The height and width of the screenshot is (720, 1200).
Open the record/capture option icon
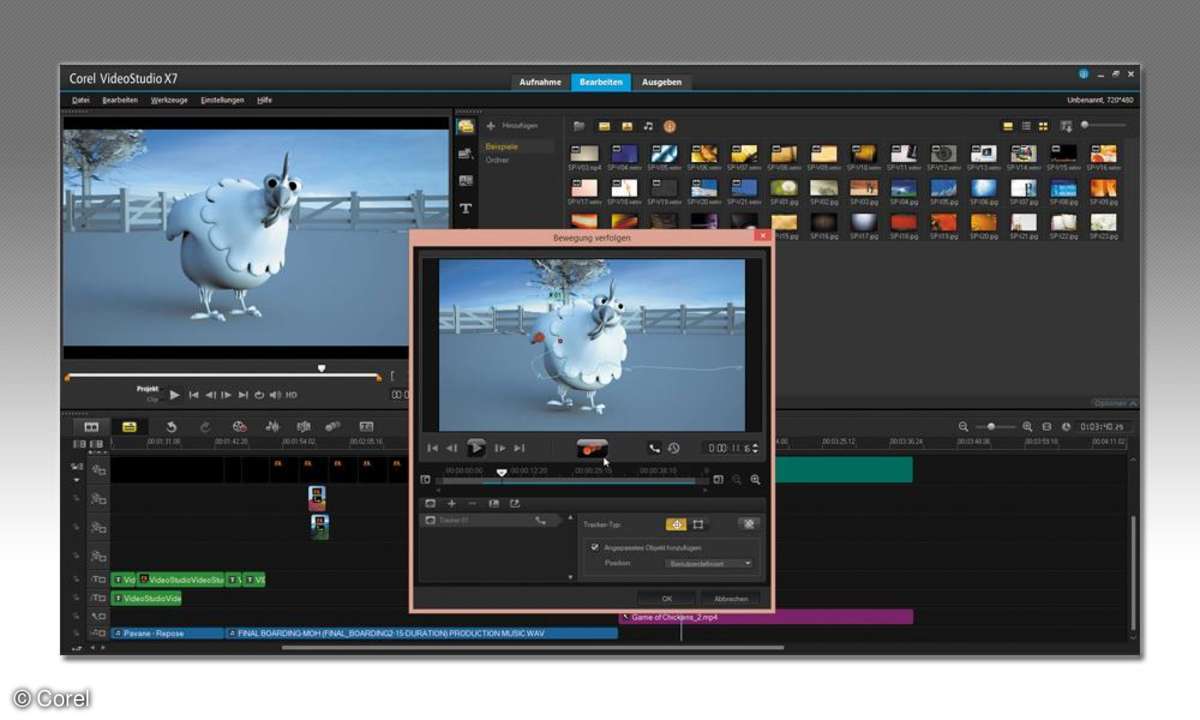tap(239, 427)
